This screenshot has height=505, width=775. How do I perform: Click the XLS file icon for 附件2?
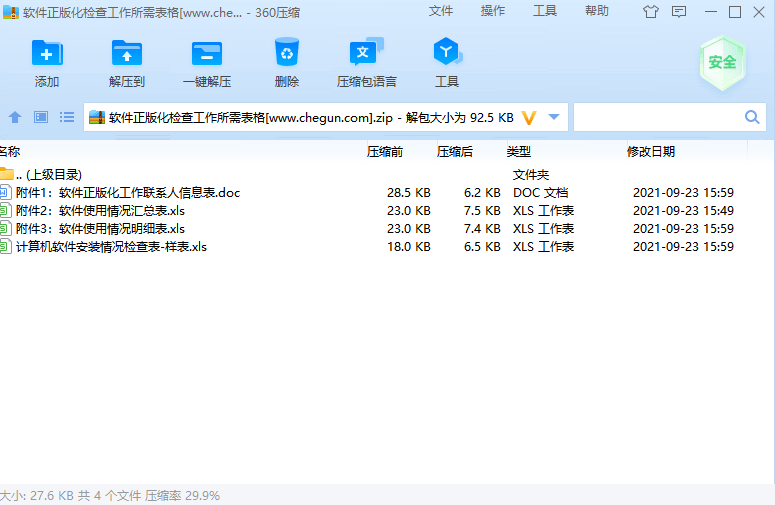(5, 210)
